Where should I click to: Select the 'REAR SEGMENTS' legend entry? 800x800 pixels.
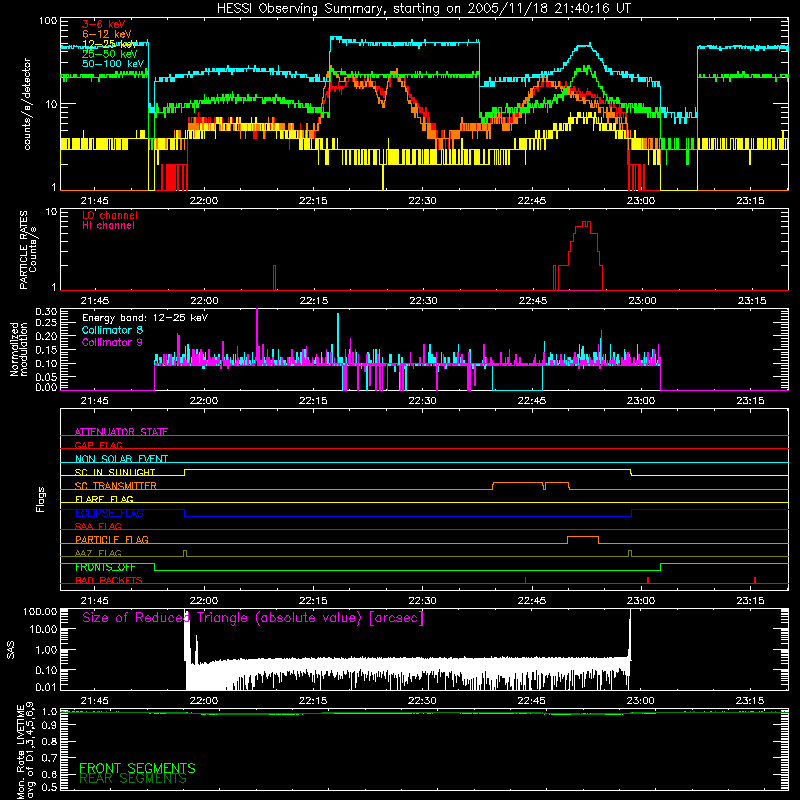click(x=133, y=779)
